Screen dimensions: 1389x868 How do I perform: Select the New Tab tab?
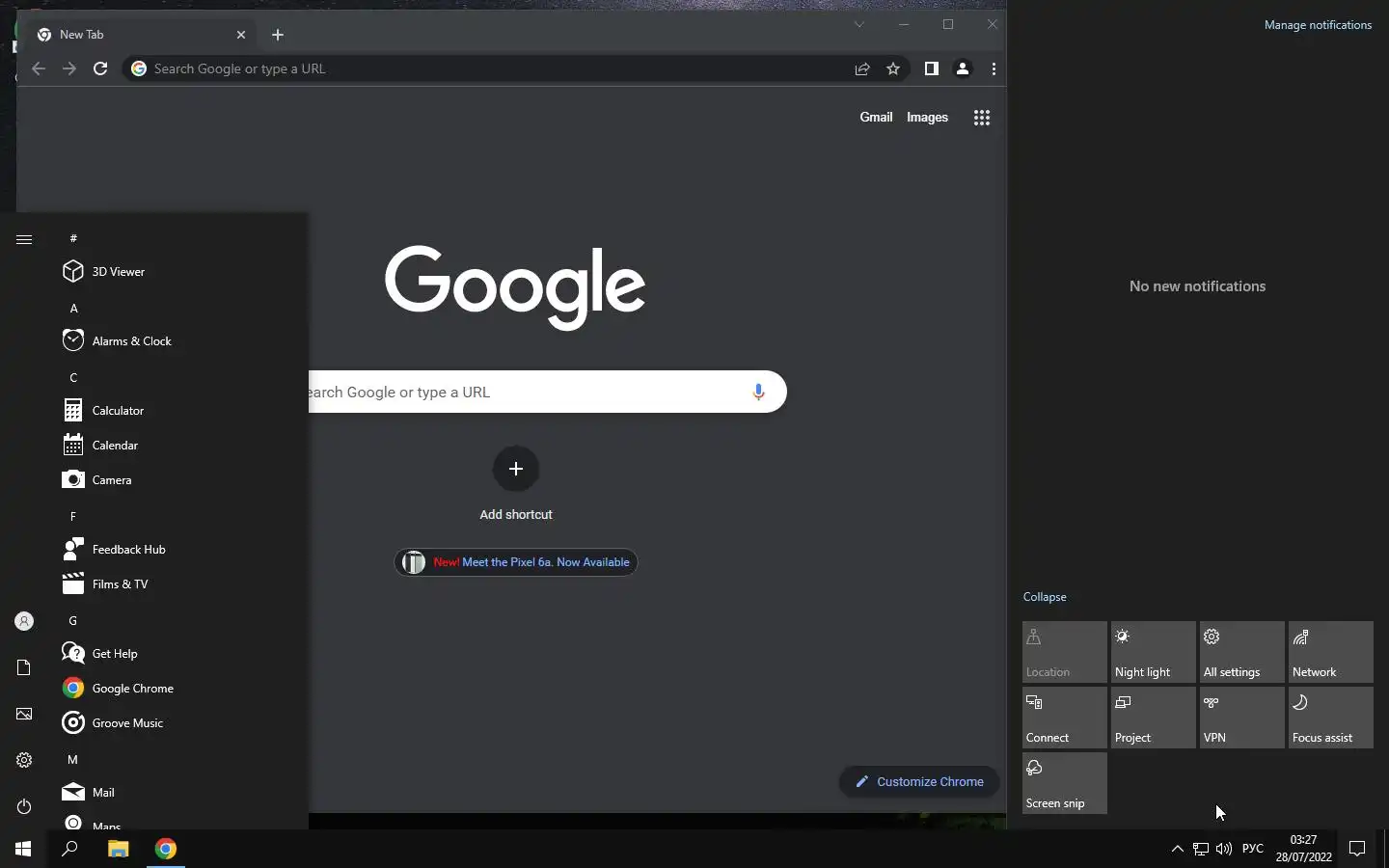(142, 35)
